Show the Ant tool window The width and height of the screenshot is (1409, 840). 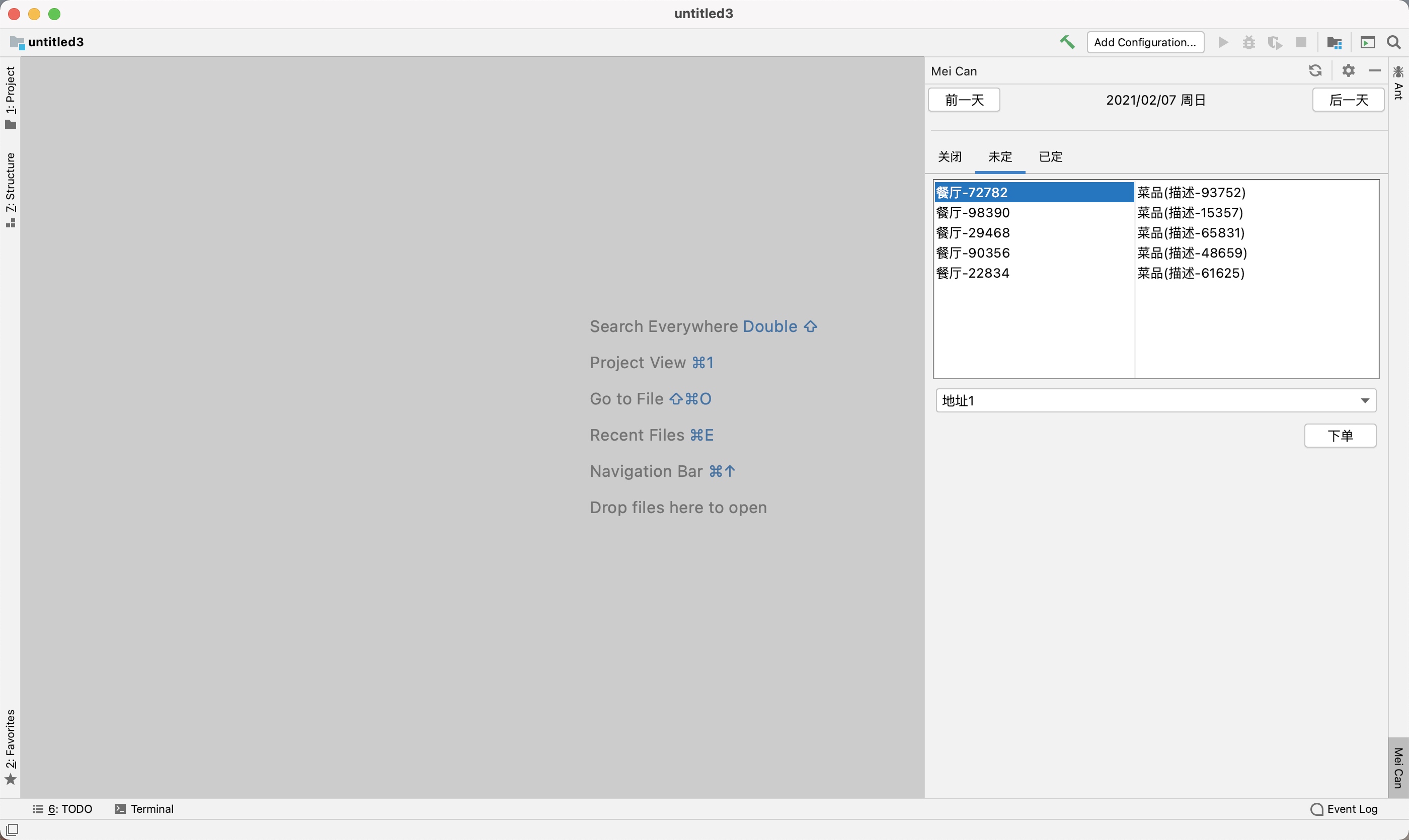1398,83
